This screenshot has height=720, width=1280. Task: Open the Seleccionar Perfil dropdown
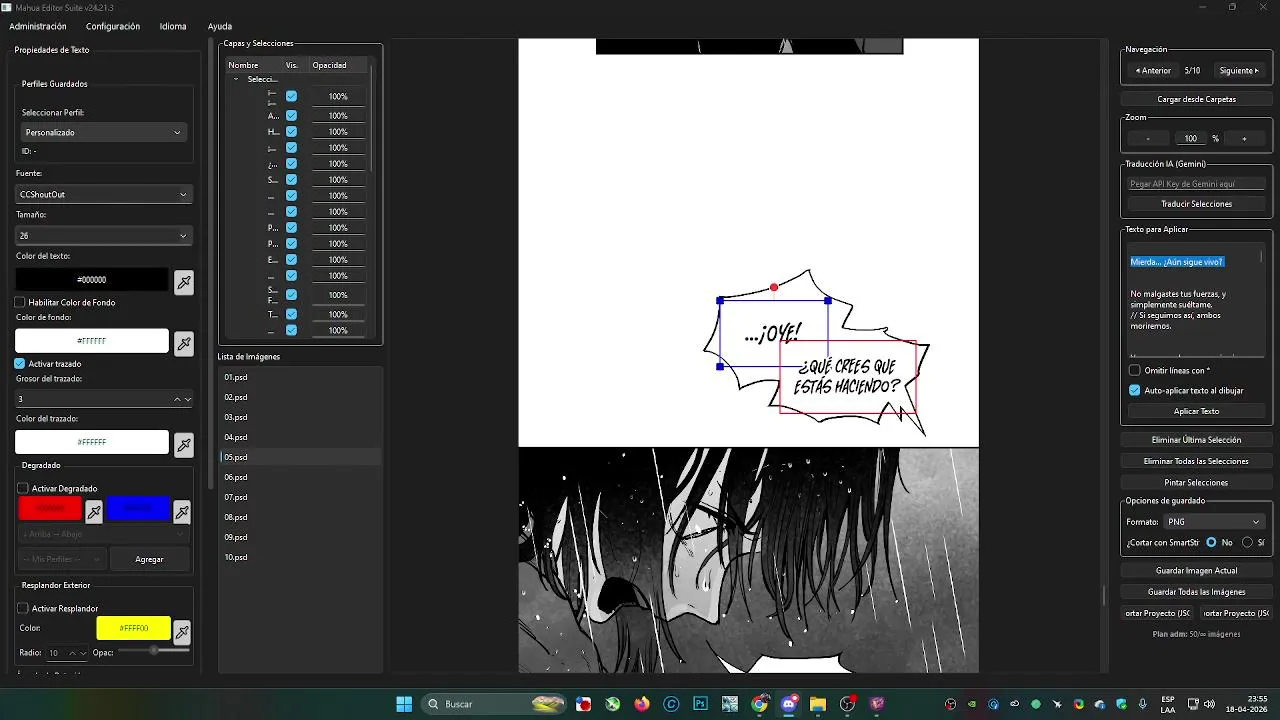[103, 132]
